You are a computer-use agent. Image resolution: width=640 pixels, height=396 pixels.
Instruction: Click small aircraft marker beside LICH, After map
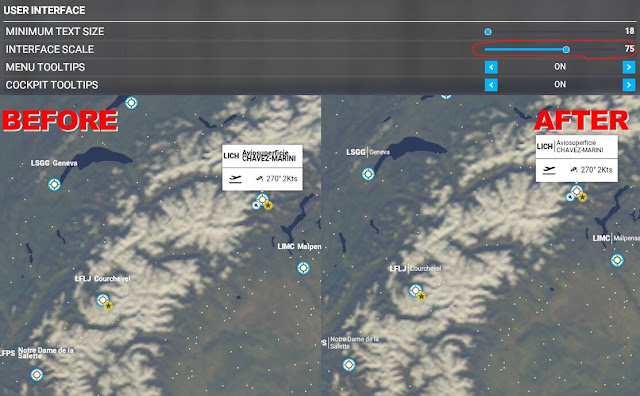tap(570, 197)
